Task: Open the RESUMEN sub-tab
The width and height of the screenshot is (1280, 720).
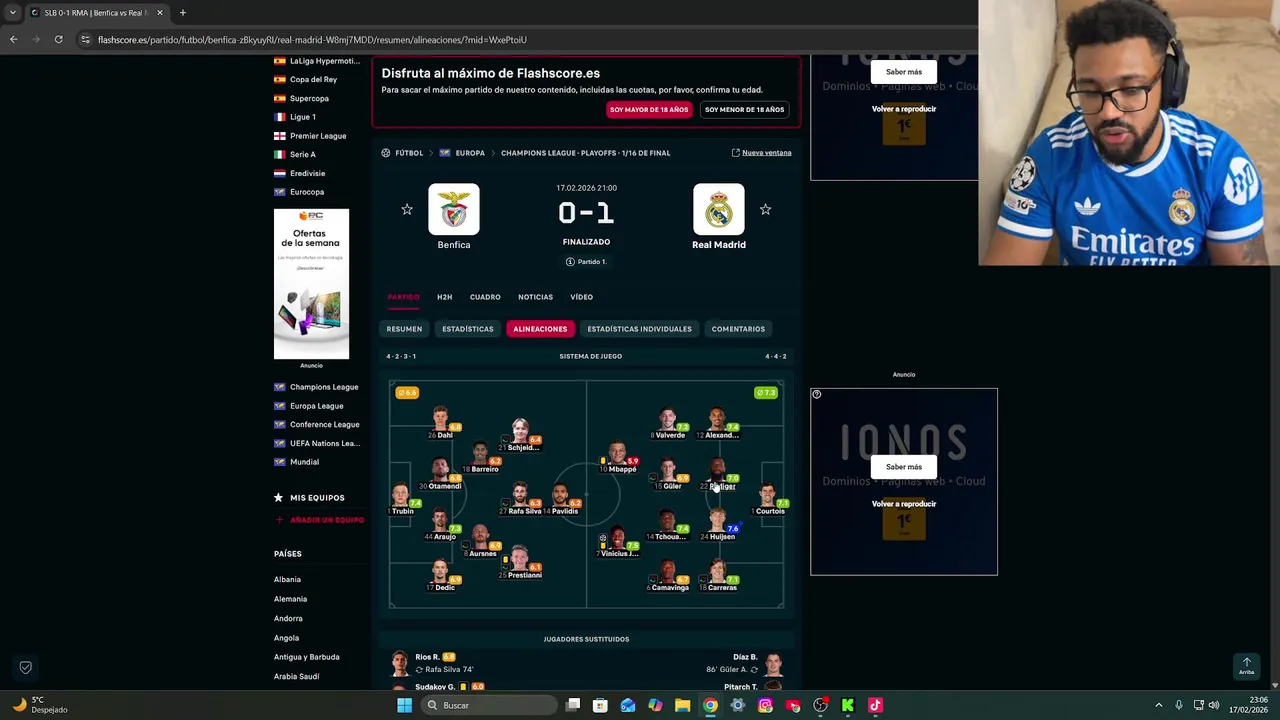Action: (x=404, y=329)
